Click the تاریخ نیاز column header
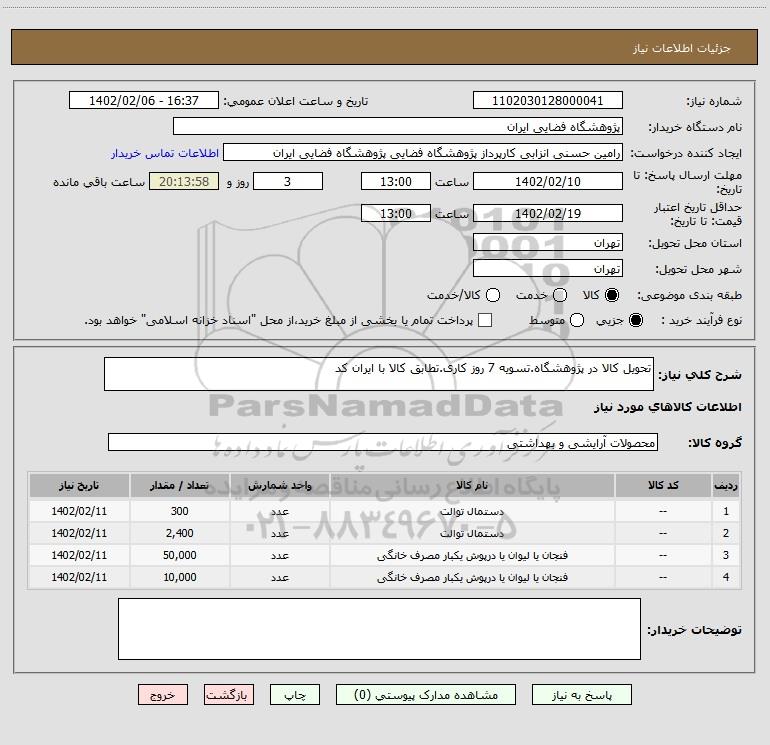The width and height of the screenshot is (770, 745). (x=79, y=485)
